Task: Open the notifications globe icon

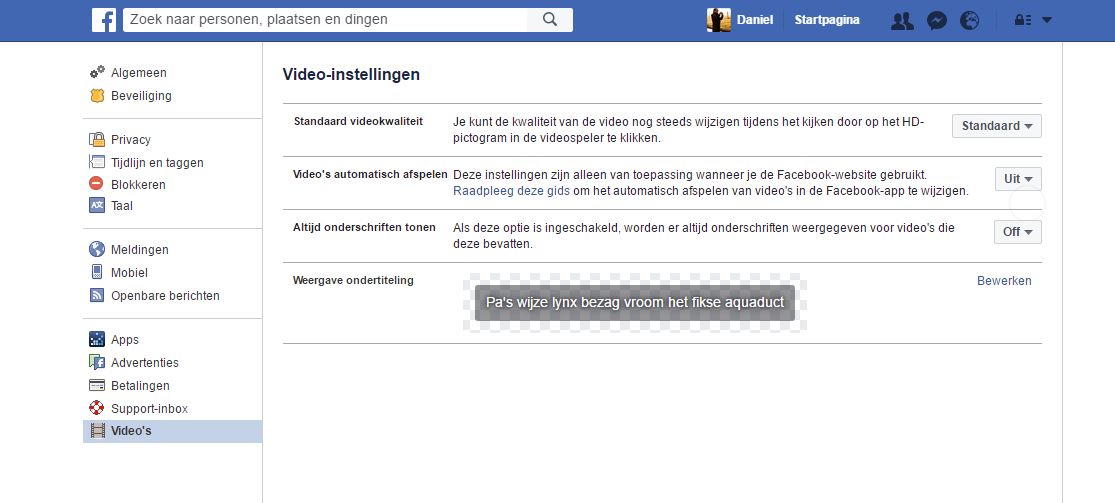Action: (x=969, y=20)
